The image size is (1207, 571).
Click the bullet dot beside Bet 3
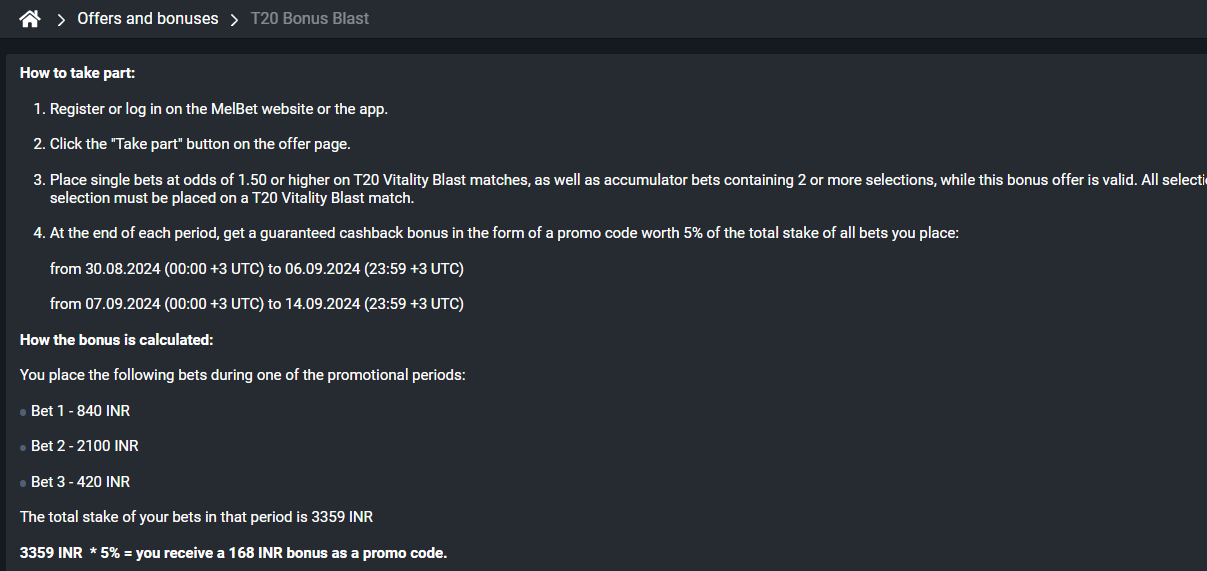(x=23, y=484)
